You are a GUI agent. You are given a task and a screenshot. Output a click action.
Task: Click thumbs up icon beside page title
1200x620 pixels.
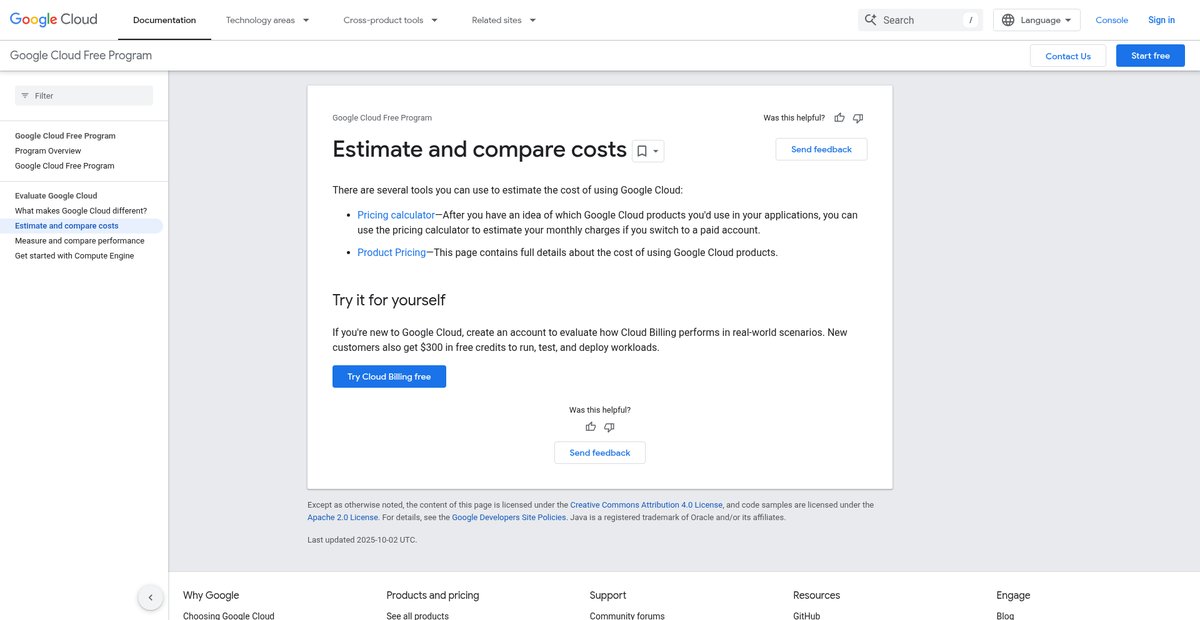pos(839,118)
